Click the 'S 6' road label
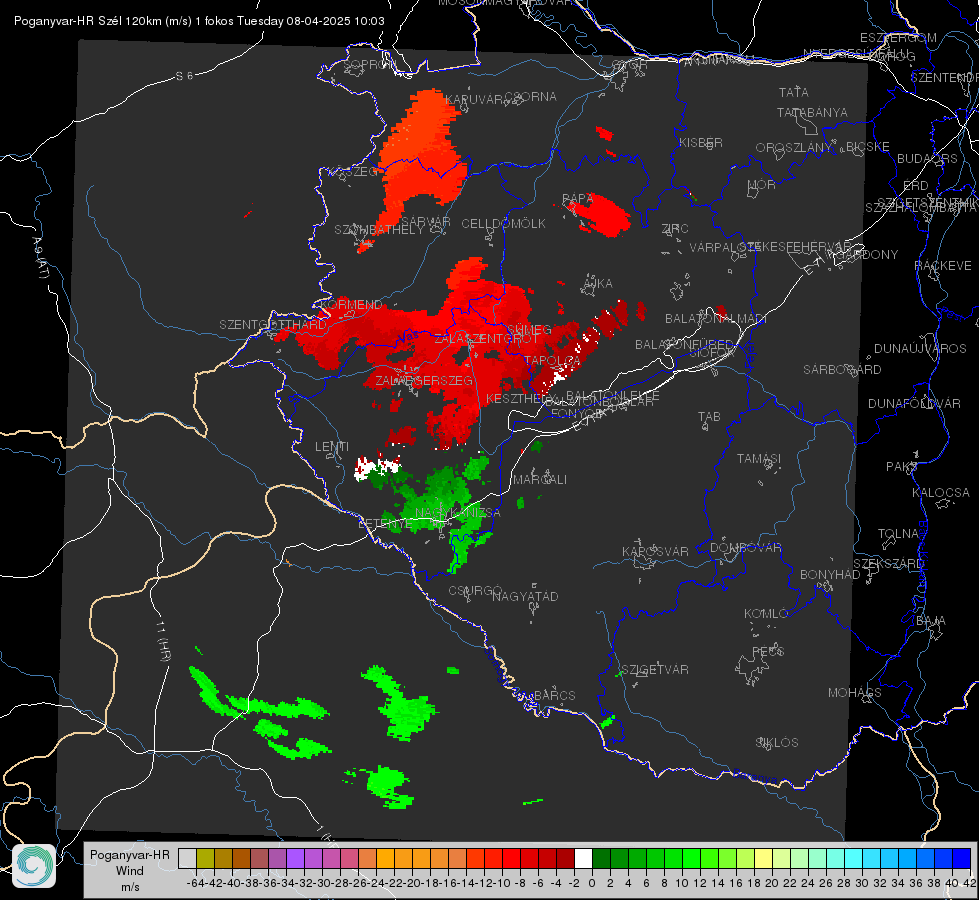This screenshot has height=900, width=979. 185,76
